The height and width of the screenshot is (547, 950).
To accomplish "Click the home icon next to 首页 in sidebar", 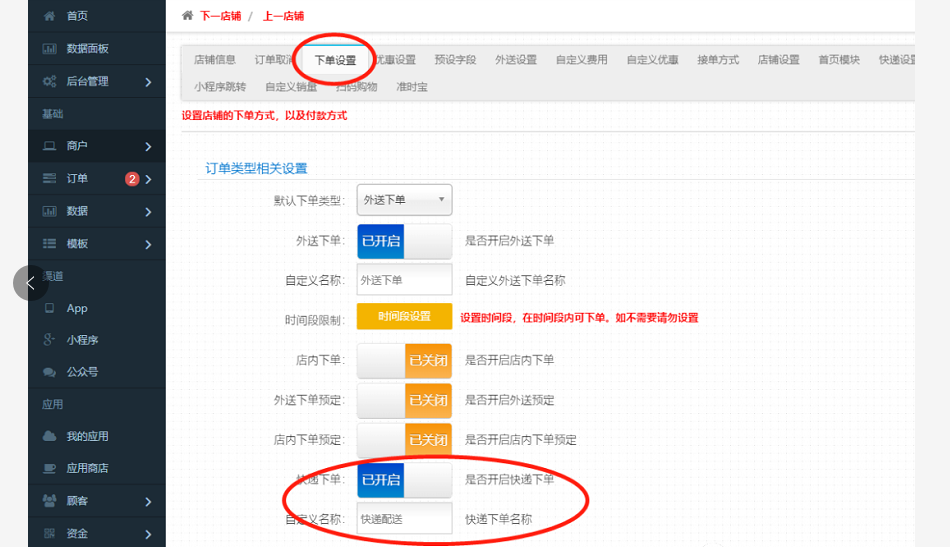I will pyautogui.click(x=49, y=16).
